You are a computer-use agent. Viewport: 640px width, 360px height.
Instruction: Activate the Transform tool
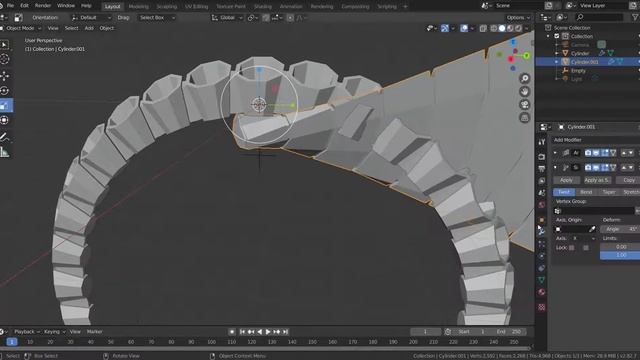[x=4, y=120]
